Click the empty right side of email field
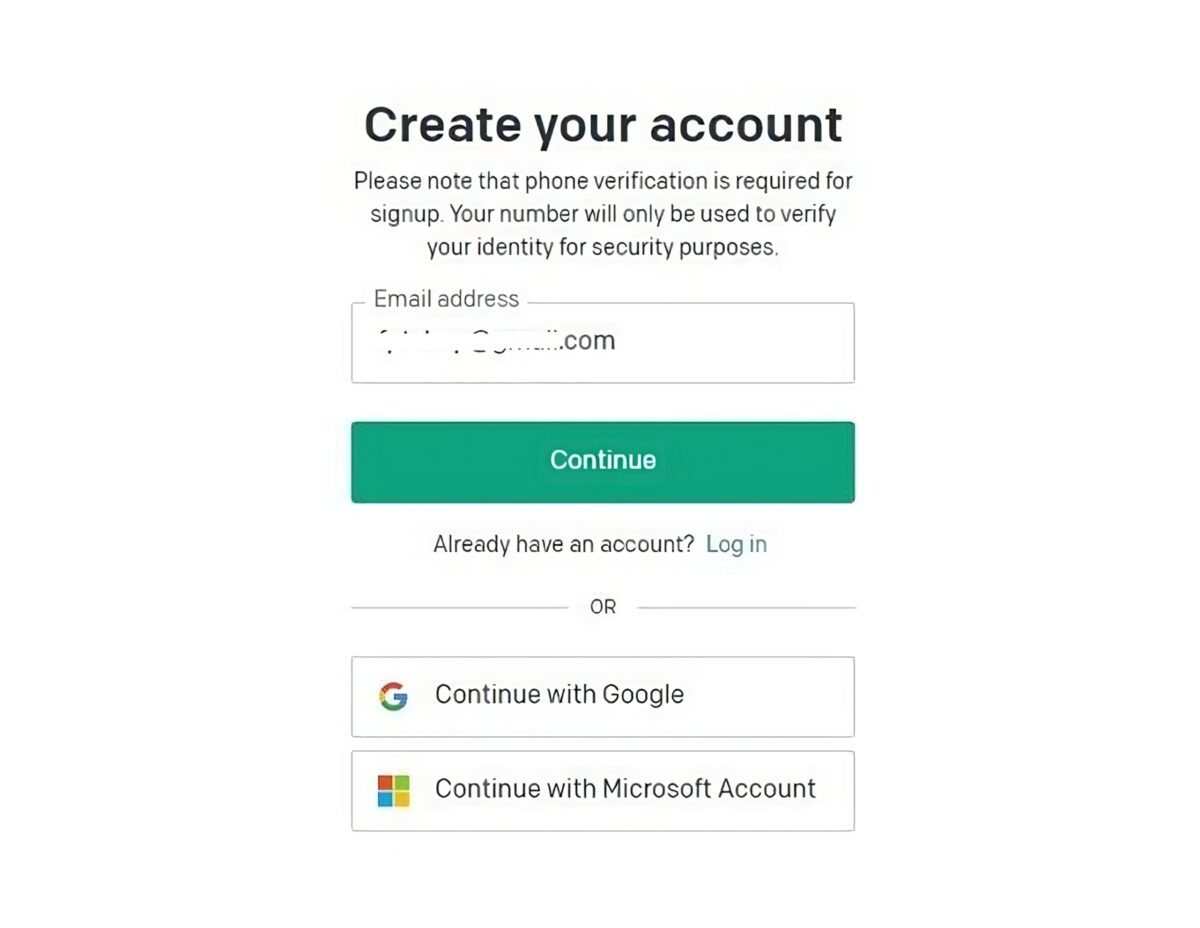This screenshot has height=928, width=1200. [735, 342]
